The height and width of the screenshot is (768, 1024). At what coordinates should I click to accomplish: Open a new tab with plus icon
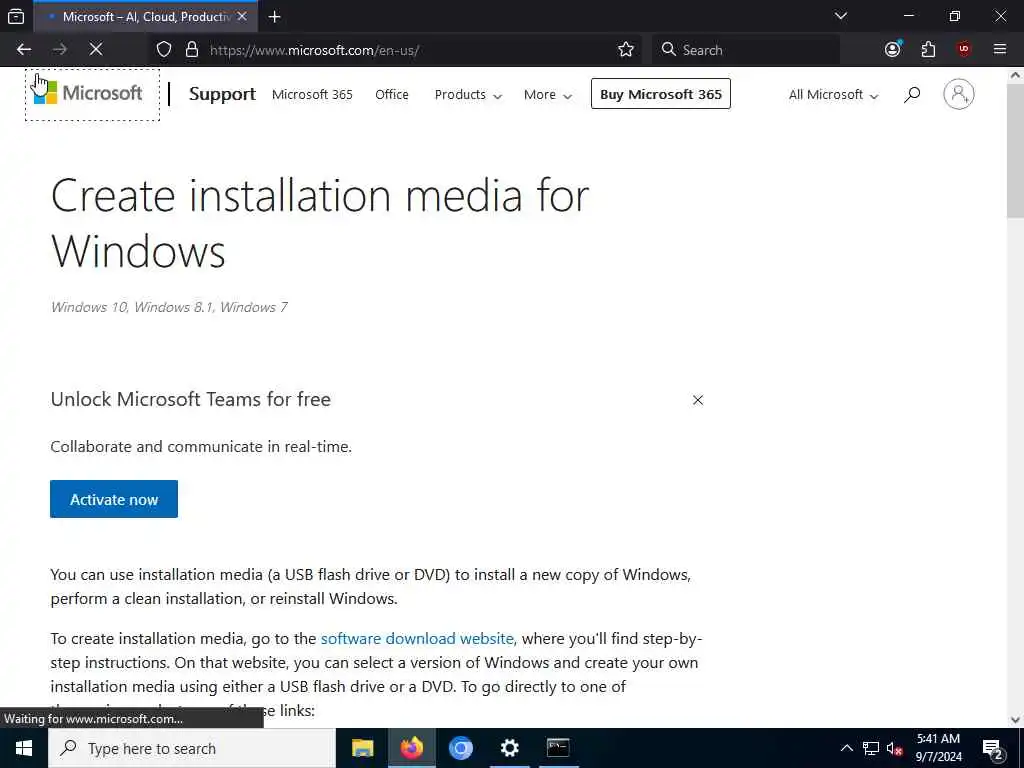275,16
